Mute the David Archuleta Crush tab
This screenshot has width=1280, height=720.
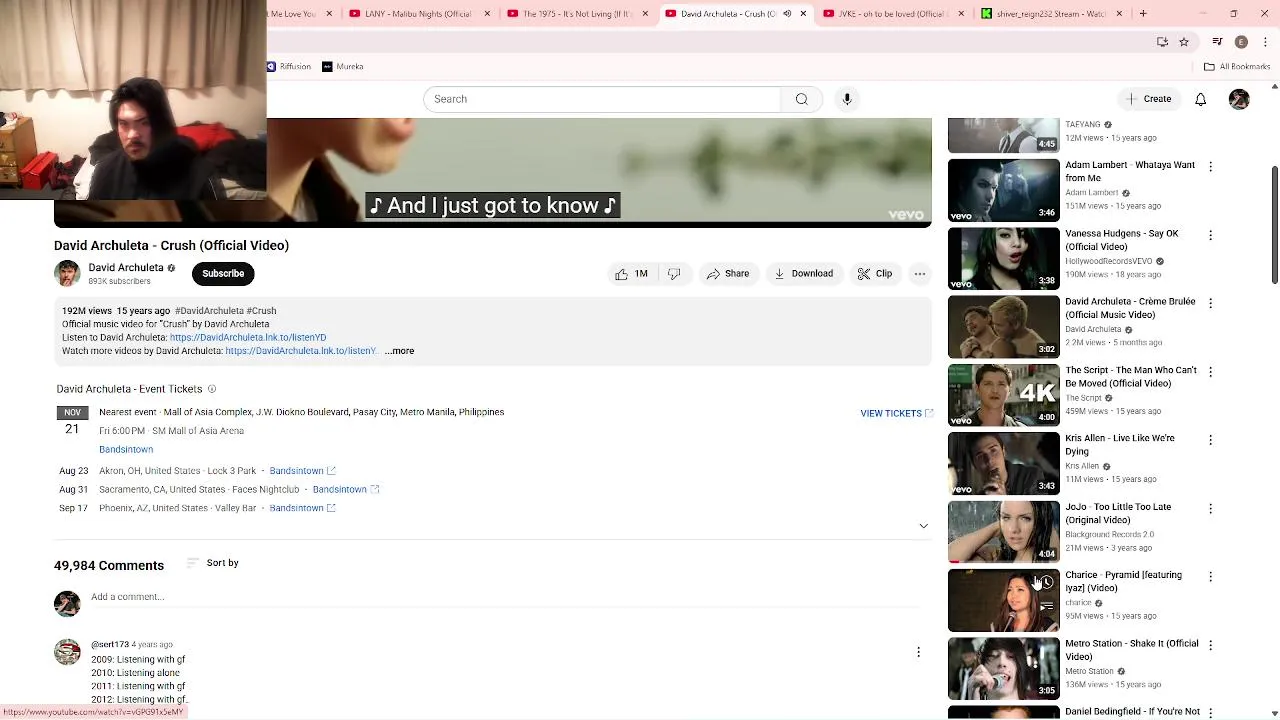787,14
